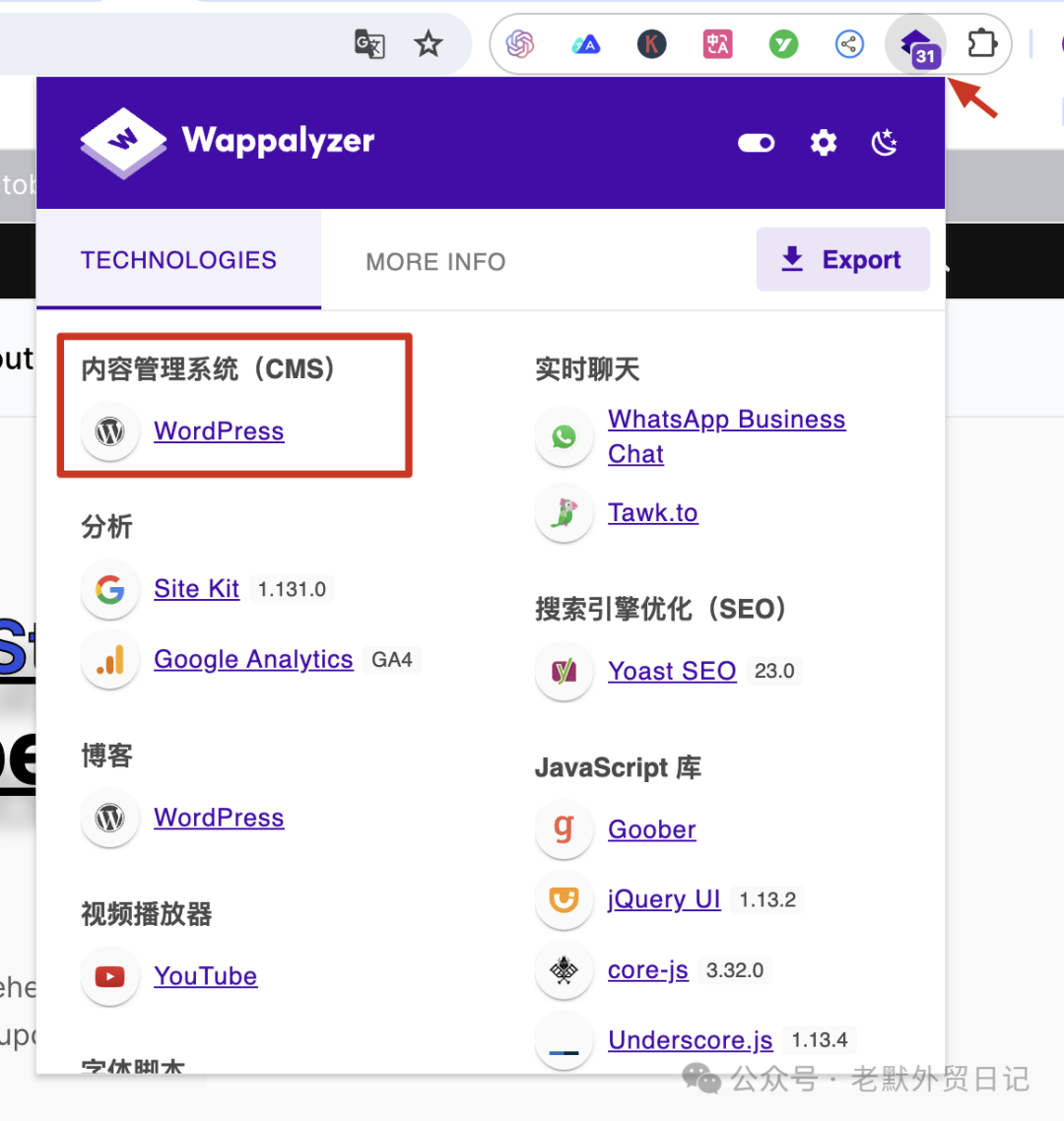Click the core-js icon
The width and height of the screenshot is (1064, 1121).
(x=565, y=970)
